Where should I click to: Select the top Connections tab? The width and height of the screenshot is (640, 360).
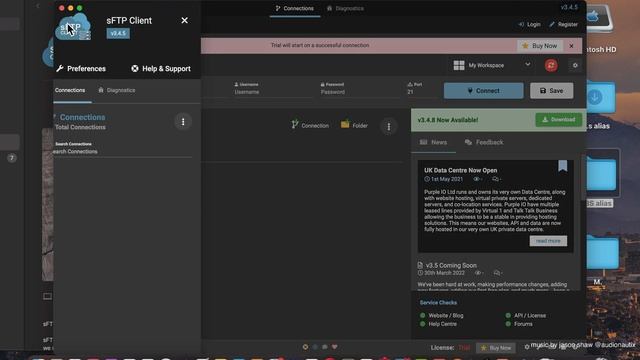pyautogui.click(x=295, y=8)
